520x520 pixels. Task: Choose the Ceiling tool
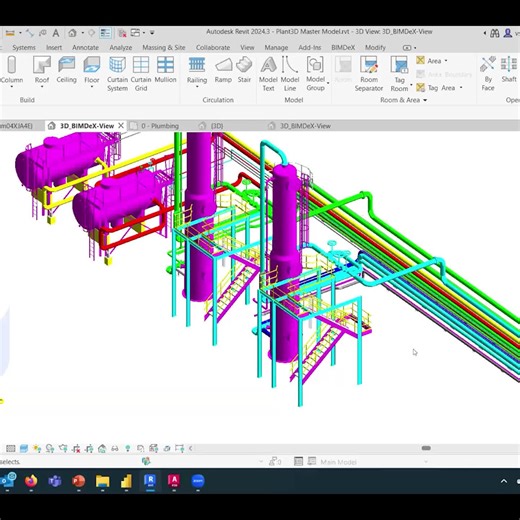(66, 70)
